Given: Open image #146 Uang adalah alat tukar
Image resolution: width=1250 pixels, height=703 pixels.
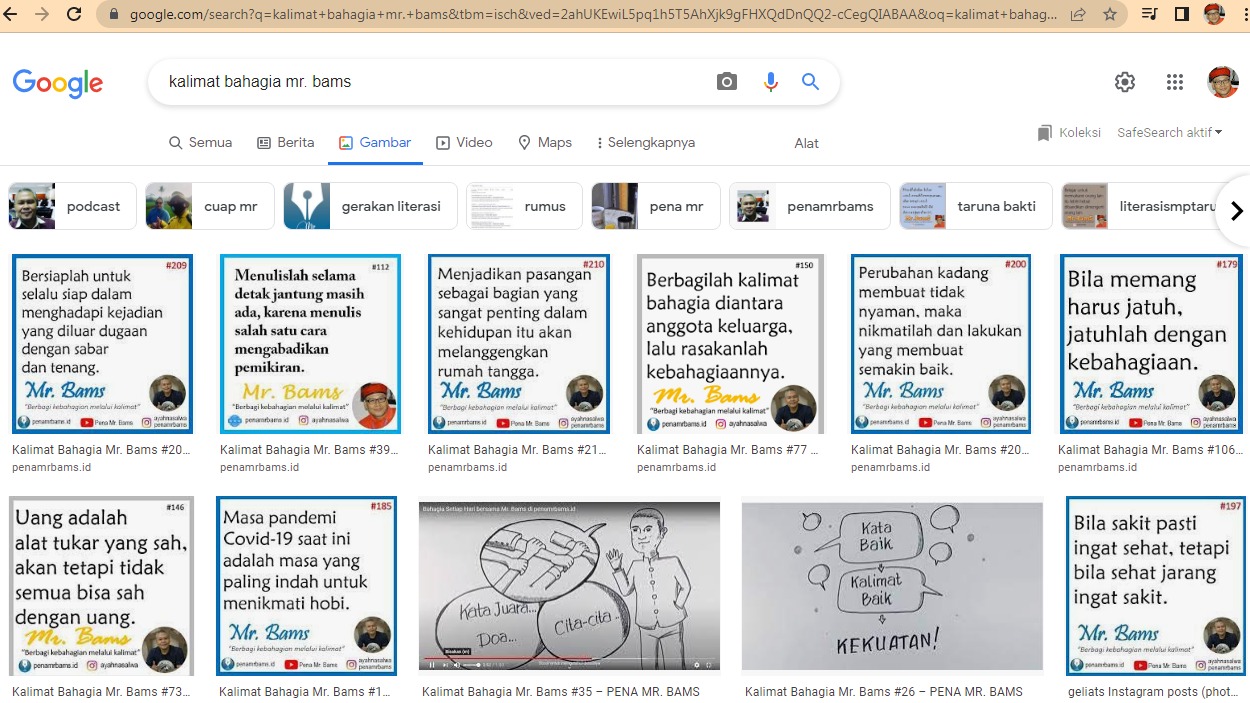Looking at the screenshot, I should (102, 586).
